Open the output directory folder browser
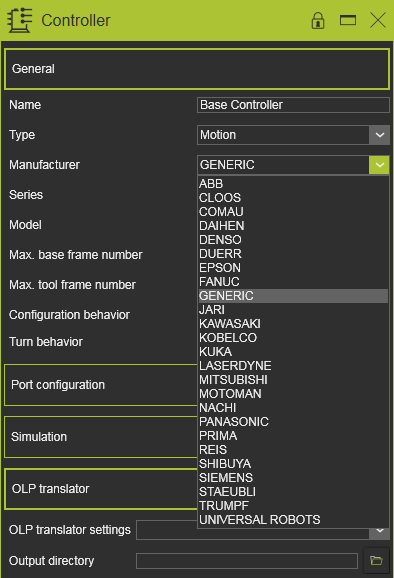The height and width of the screenshot is (578, 394). (x=376, y=561)
